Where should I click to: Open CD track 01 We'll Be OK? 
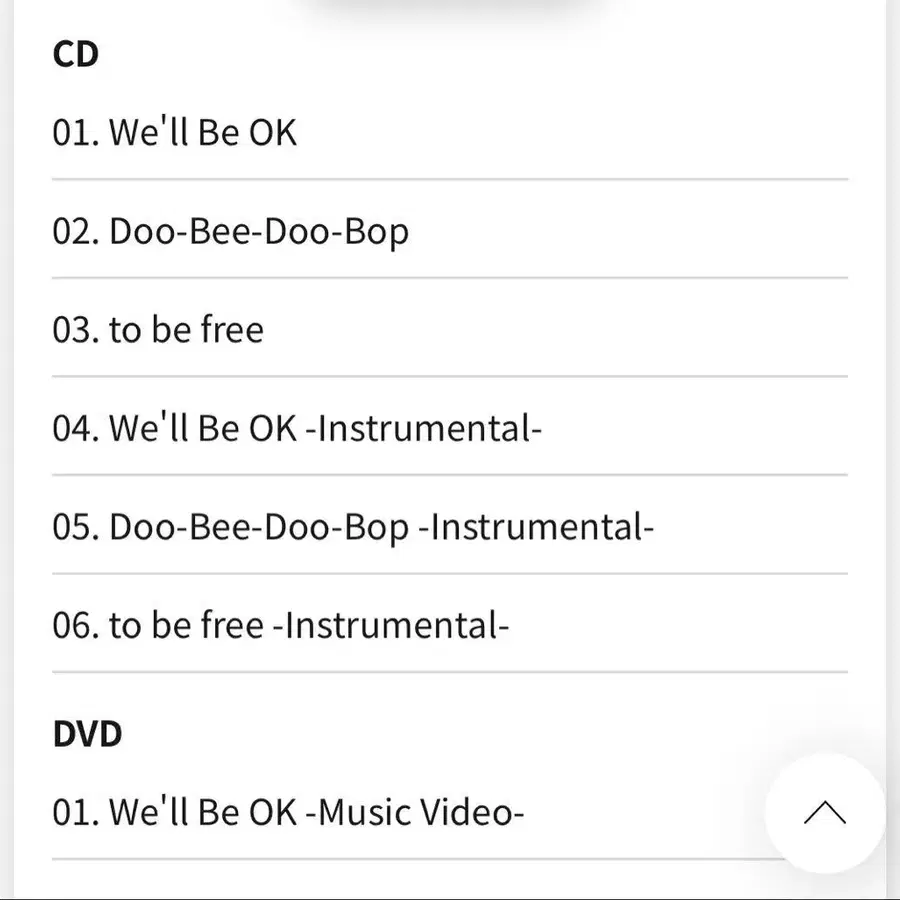[x=450, y=133]
